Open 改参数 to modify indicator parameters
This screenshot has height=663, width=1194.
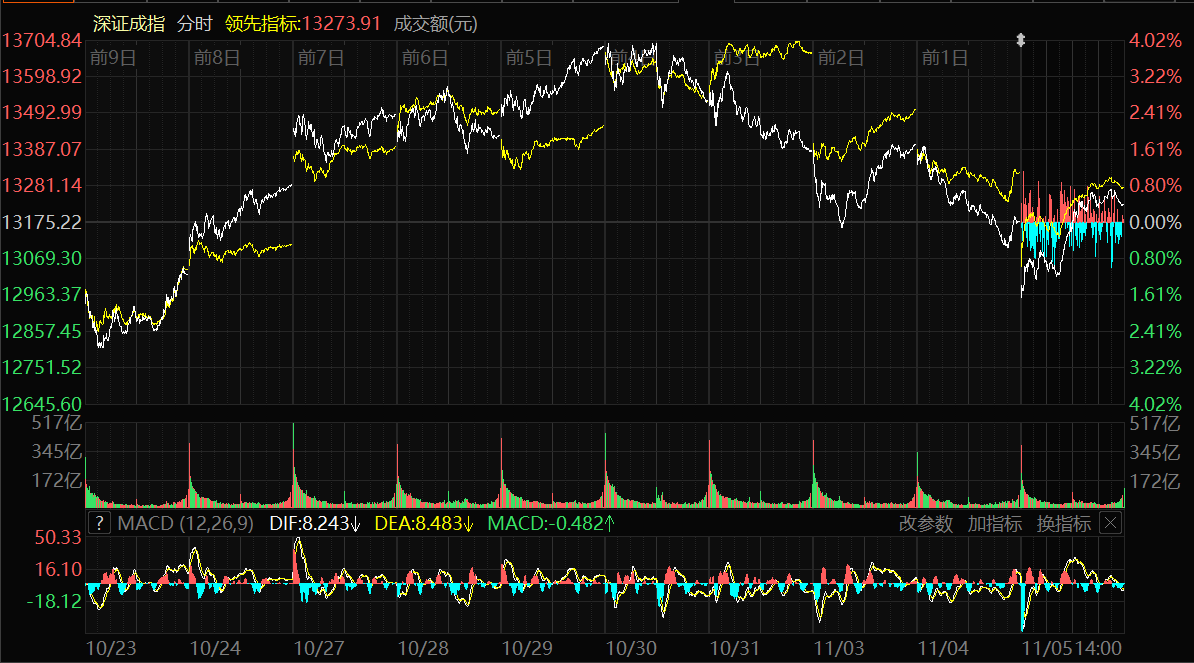(x=925, y=523)
